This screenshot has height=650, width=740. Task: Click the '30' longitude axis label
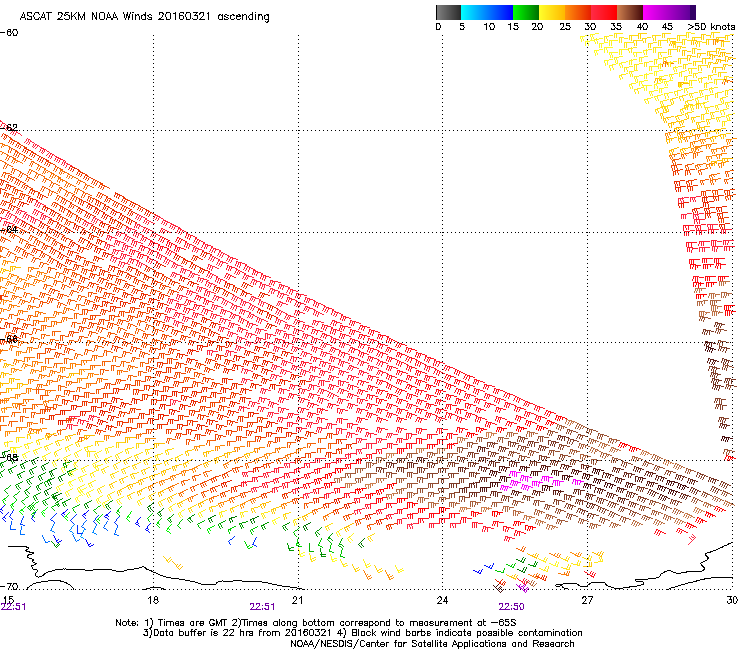(732, 600)
